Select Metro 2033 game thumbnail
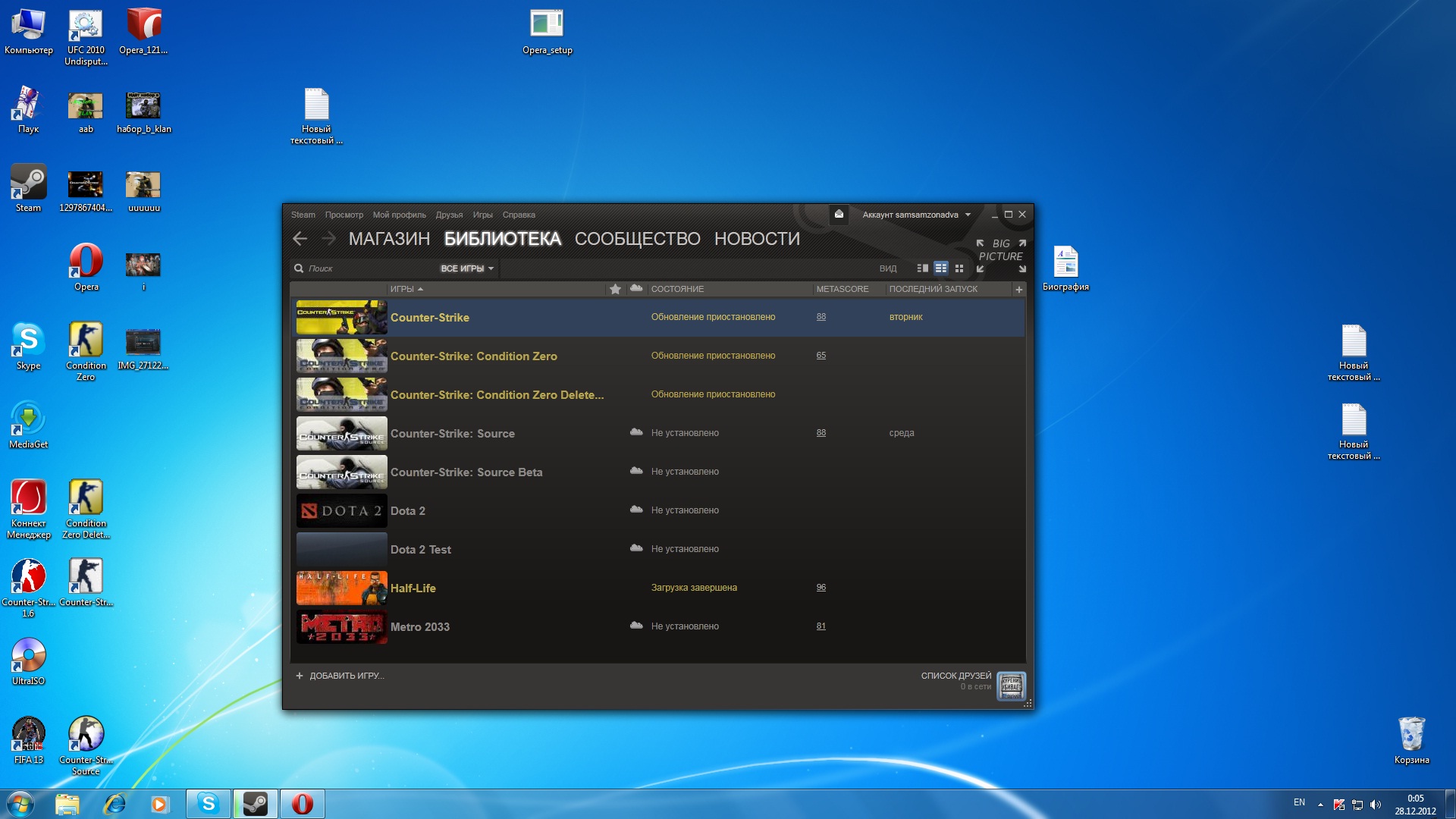Viewport: 1456px width, 819px height. coord(341,626)
